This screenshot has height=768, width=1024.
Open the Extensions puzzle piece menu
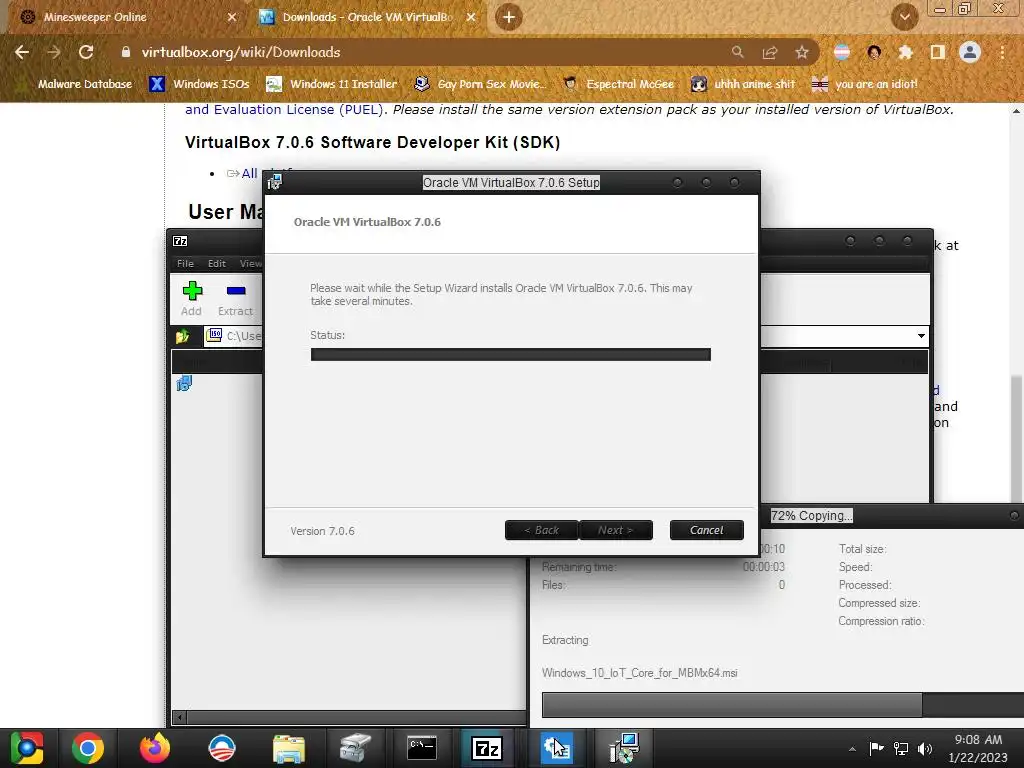905,52
